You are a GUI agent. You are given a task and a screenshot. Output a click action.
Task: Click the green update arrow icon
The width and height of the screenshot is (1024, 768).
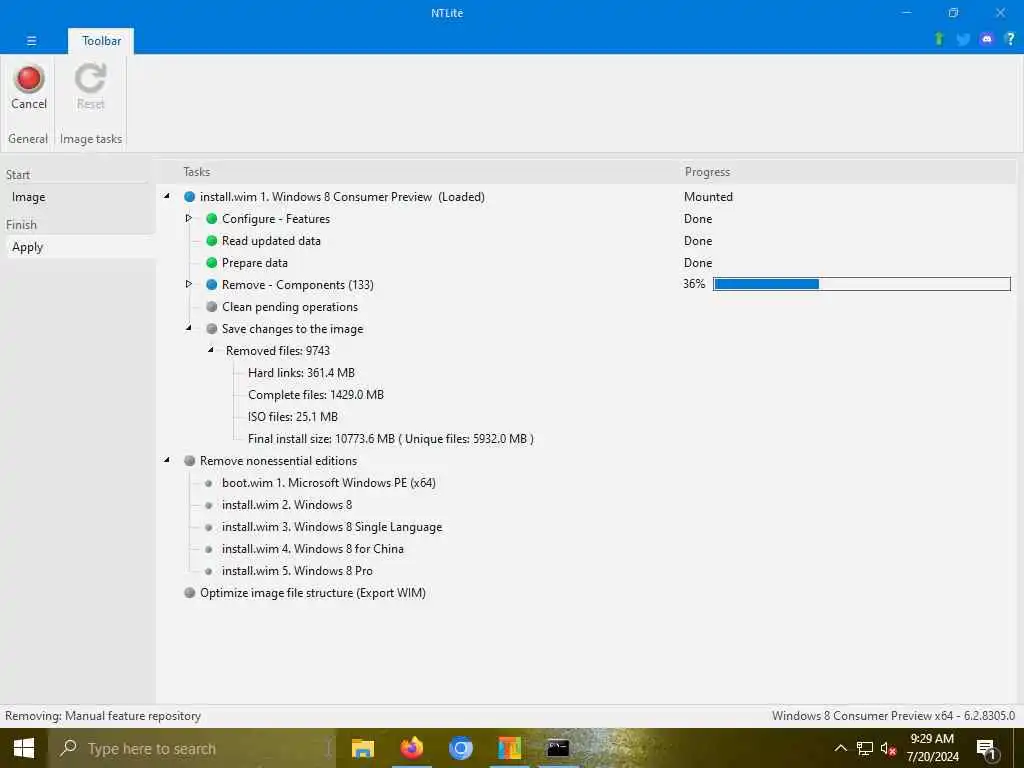click(939, 39)
